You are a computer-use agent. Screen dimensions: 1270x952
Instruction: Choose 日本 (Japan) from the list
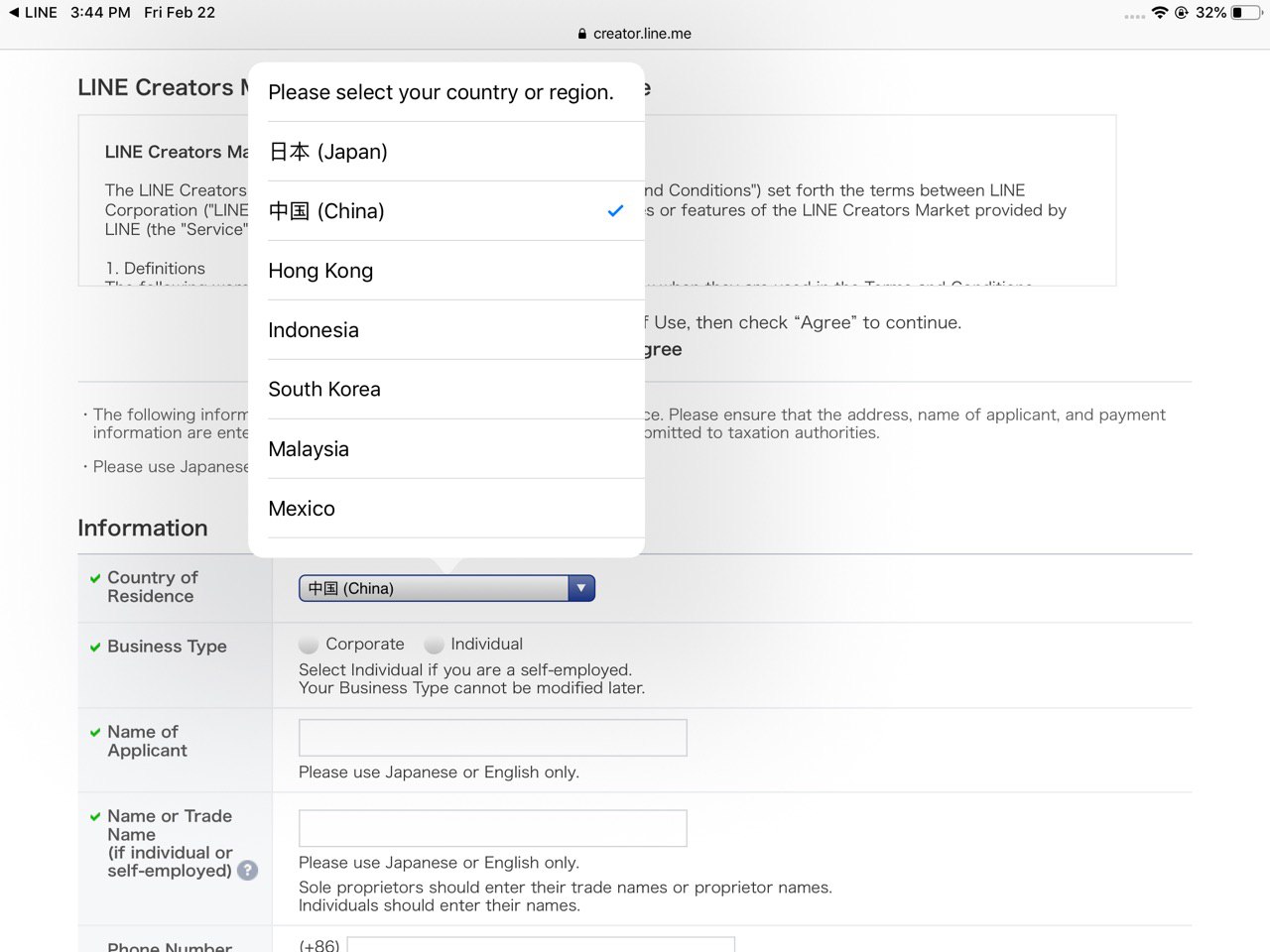pyautogui.click(x=446, y=152)
